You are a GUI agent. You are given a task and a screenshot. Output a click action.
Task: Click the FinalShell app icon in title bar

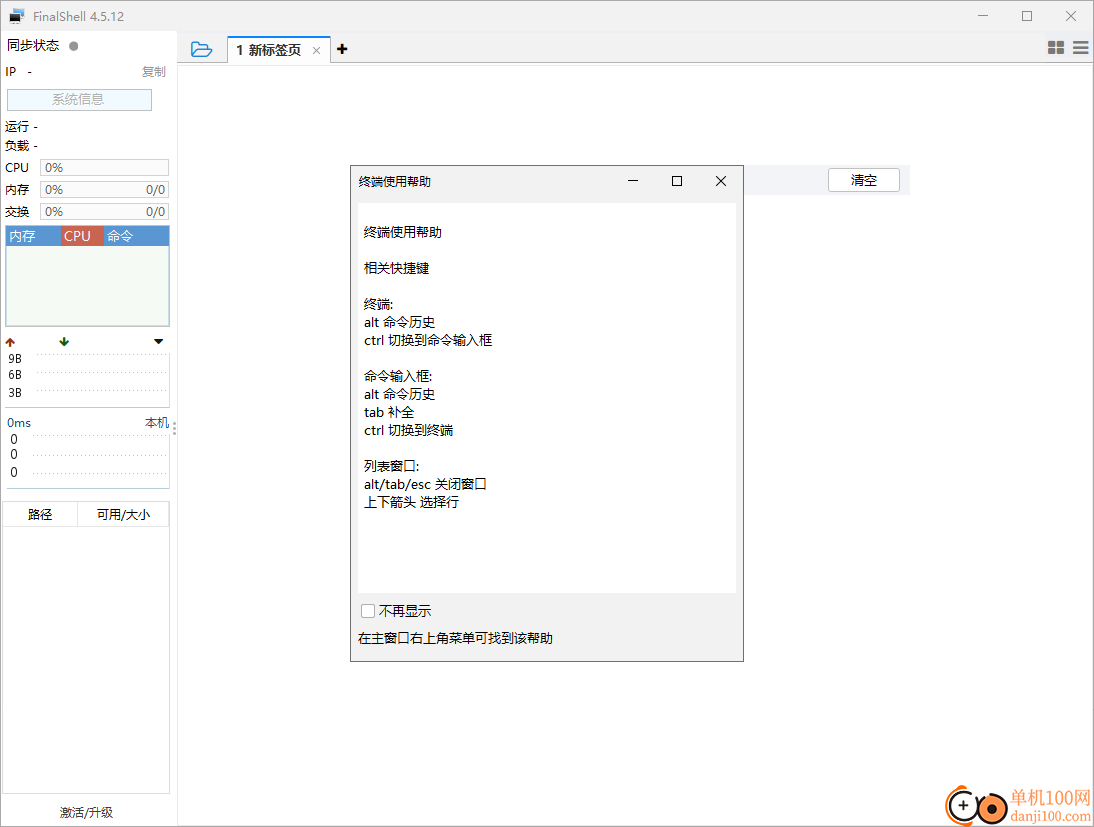(16, 16)
